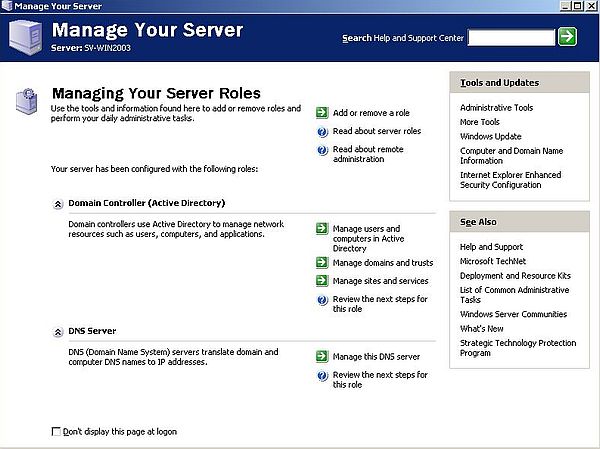
Task: Click the green search go arrow button
Action: point(567,37)
